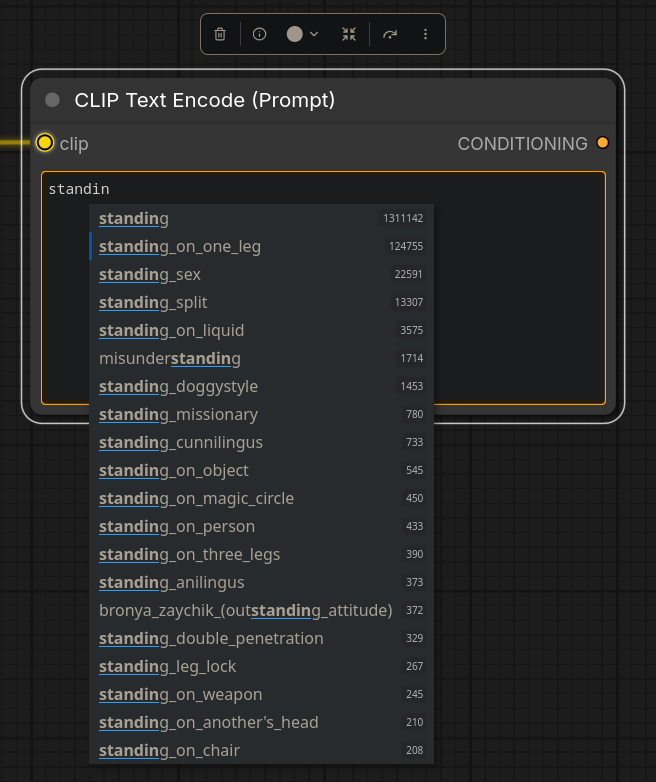Choose 'standing_split' from the autocomplete list
Viewport: 656px width, 782px height.
(261, 302)
